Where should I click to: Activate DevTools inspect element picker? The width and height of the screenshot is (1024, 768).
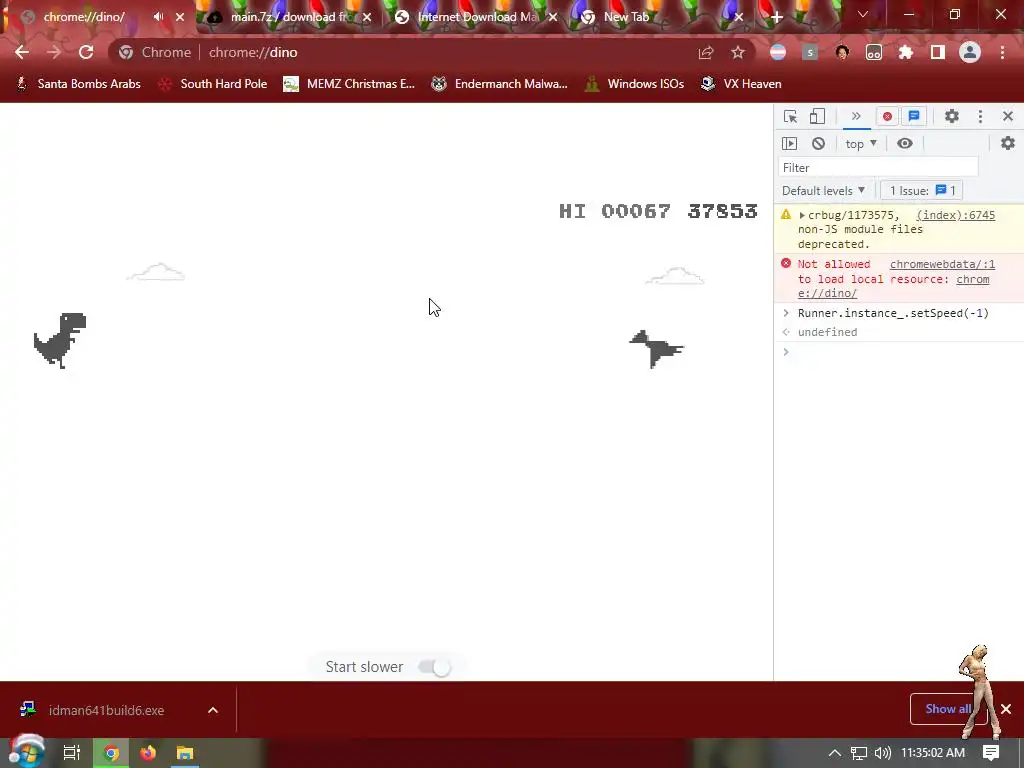(790, 116)
